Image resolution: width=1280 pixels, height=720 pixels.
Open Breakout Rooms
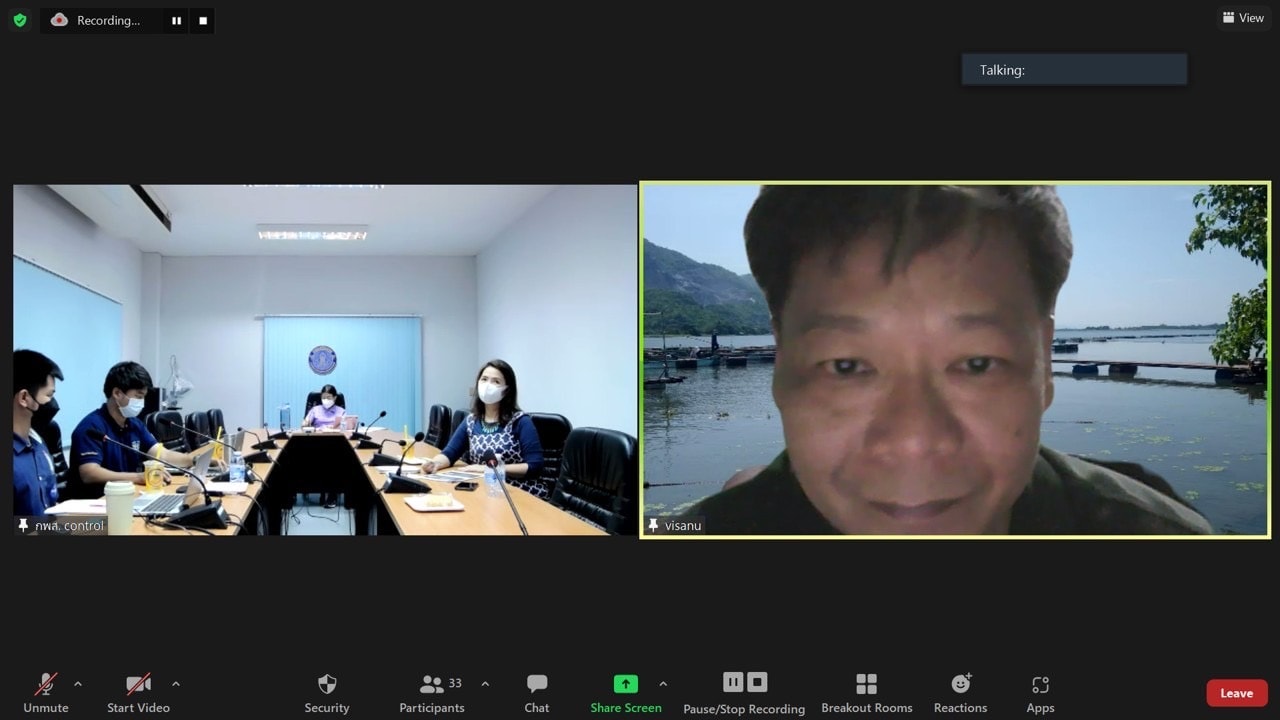click(x=866, y=692)
